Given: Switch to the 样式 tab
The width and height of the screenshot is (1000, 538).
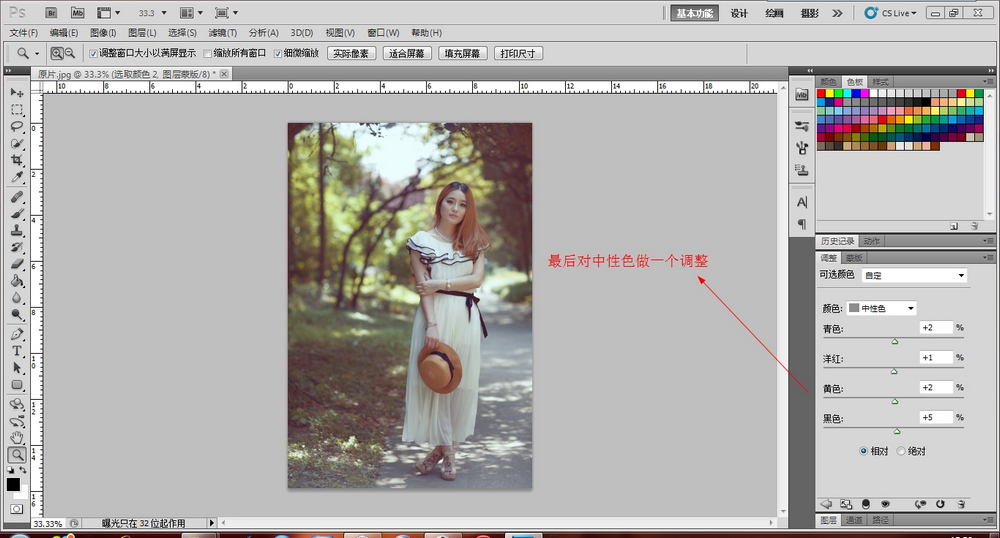Looking at the screenshot, I should click(880, 82).
